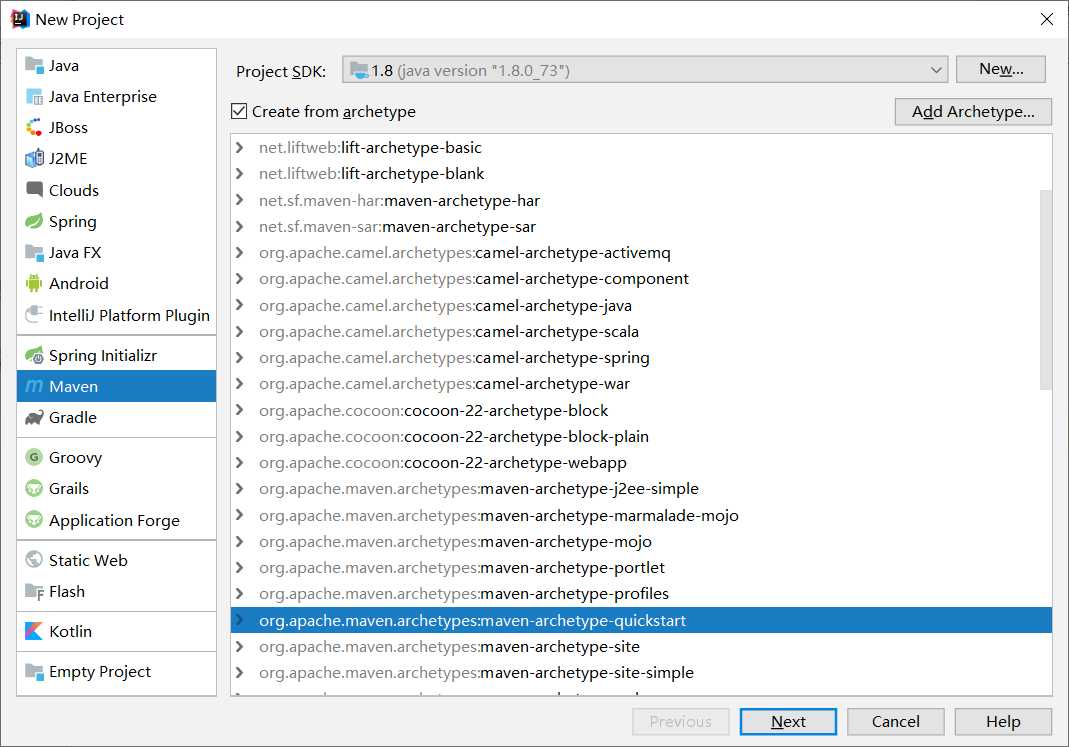Click the Next button
Image resolution: width=1069 pixels, height=747 pixels.
point(788,721)
